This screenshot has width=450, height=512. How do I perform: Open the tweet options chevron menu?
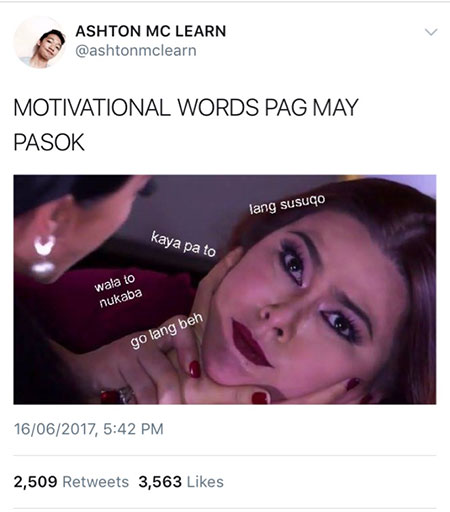click(x=431, y=32)
